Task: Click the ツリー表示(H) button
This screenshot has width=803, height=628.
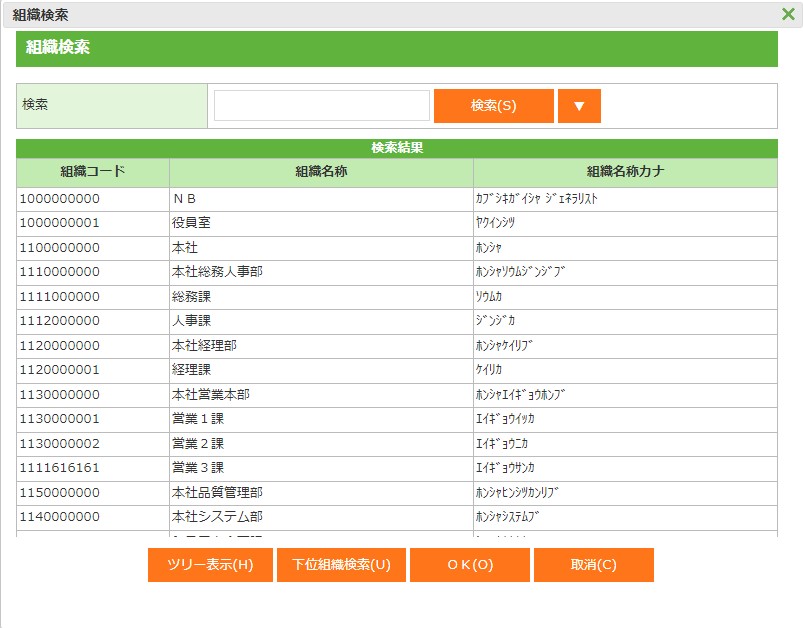Action: (x=210, y=564)
